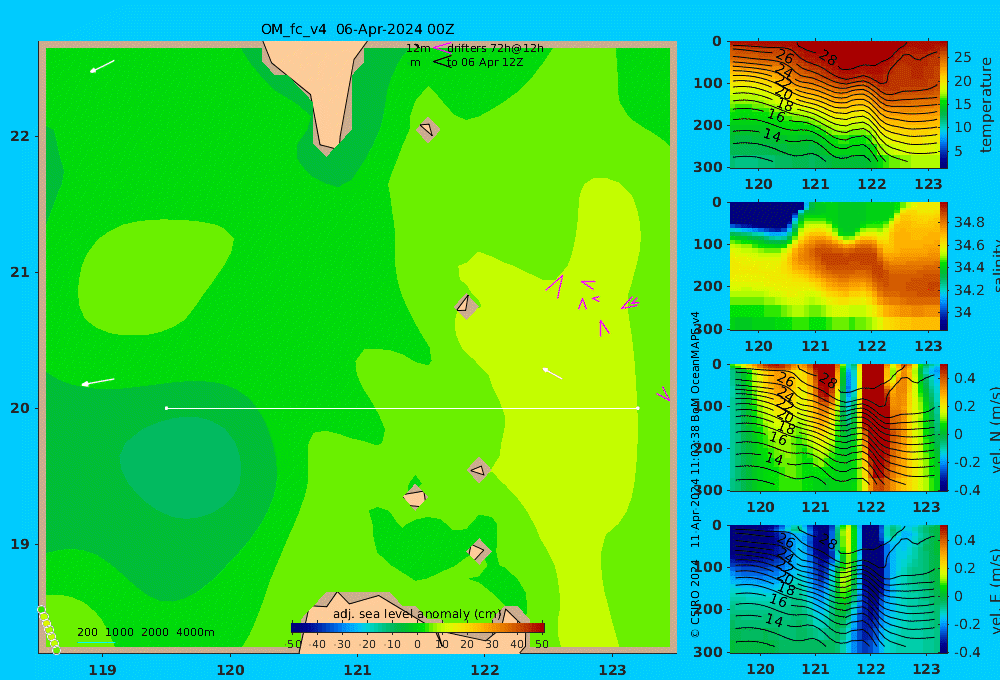1000x680 pixels.
Task: Click the '14' contour label in the temperature plot
Action: [772, 135]
